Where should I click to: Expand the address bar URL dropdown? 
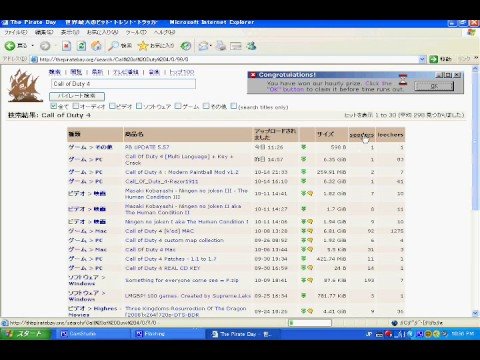click(422, 59)
